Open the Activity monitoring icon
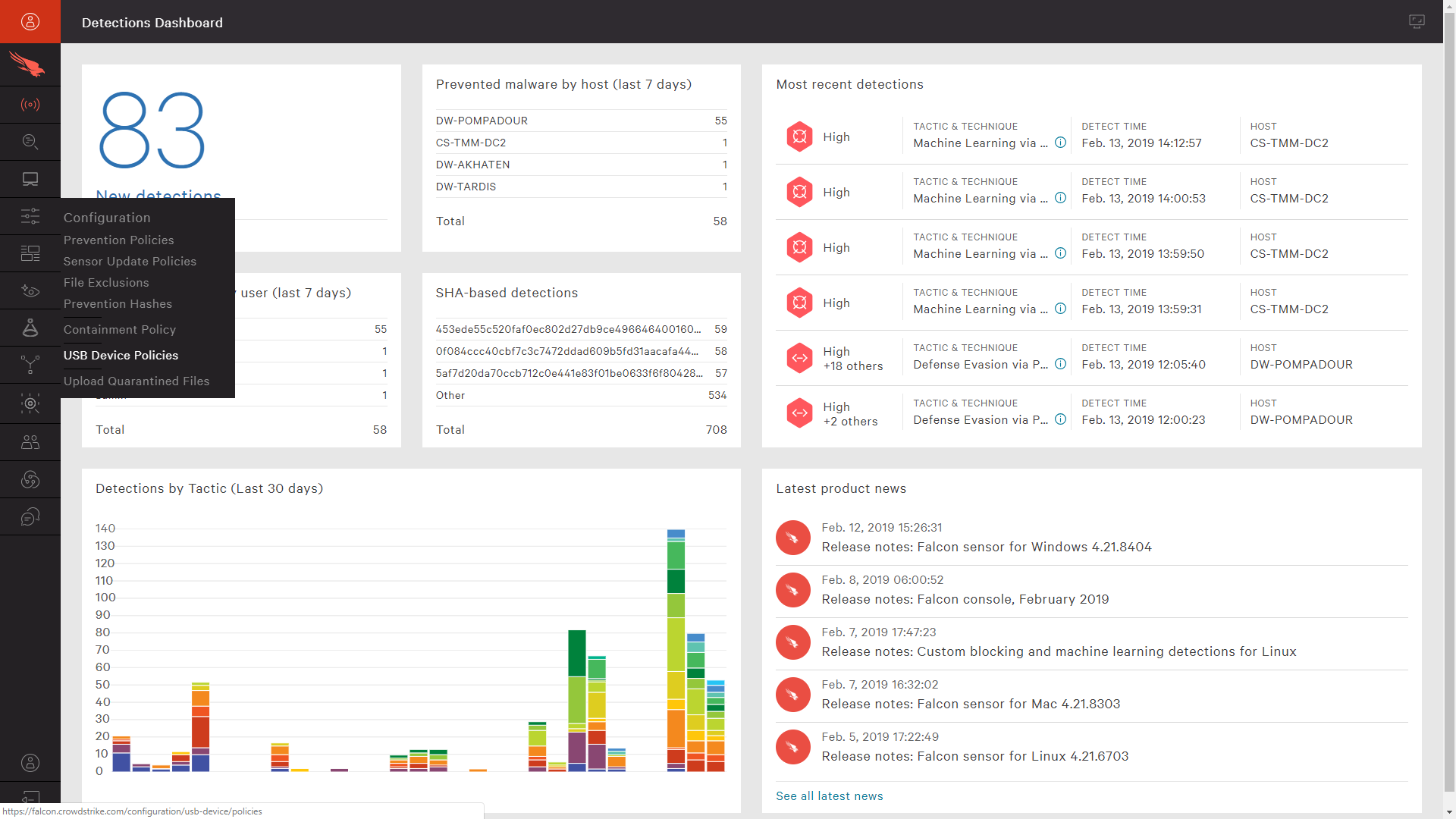The image size is (1456, 819). pyautogui.click(x=30, y=103)
